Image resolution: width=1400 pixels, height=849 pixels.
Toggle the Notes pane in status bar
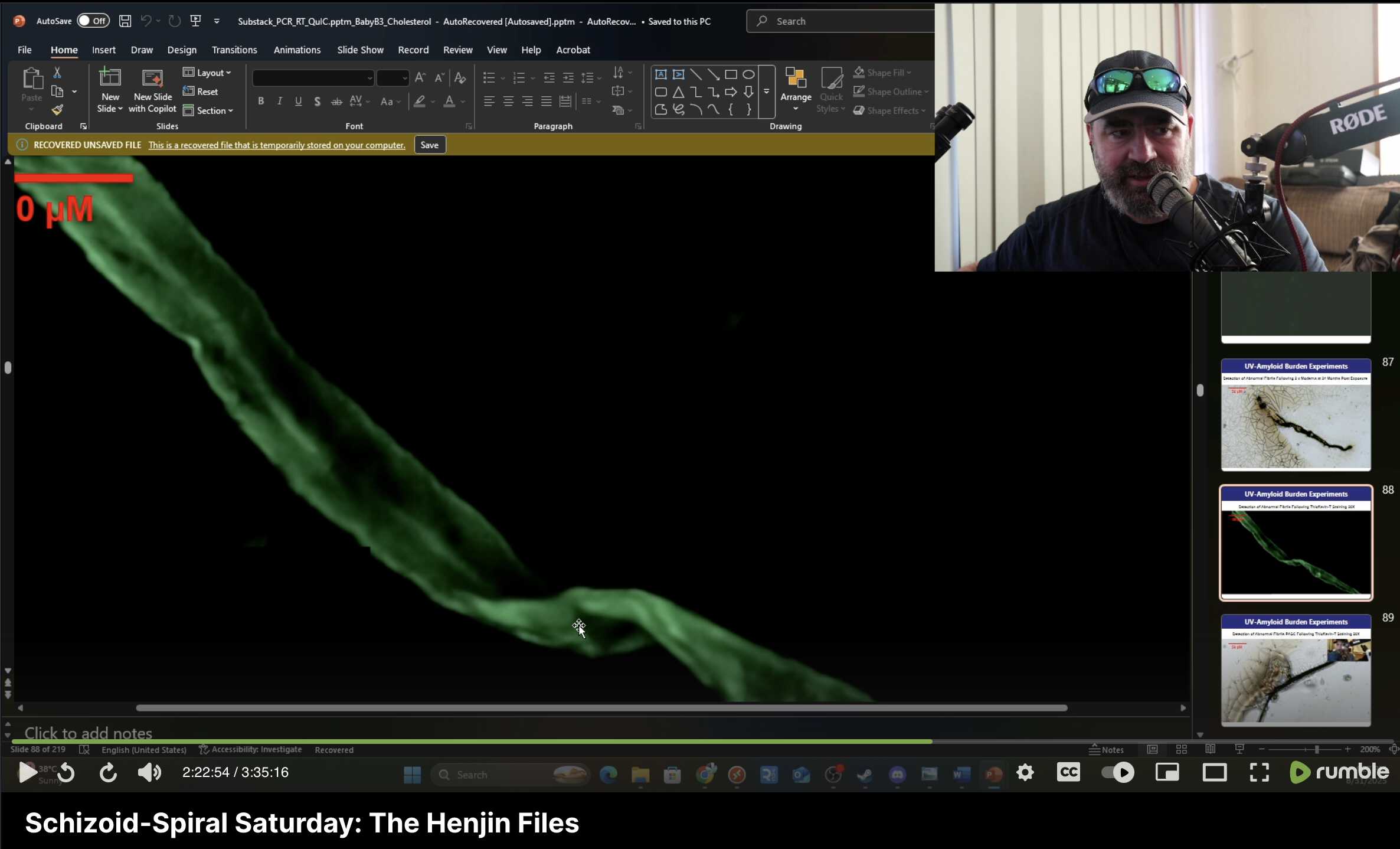point(1107,750)
